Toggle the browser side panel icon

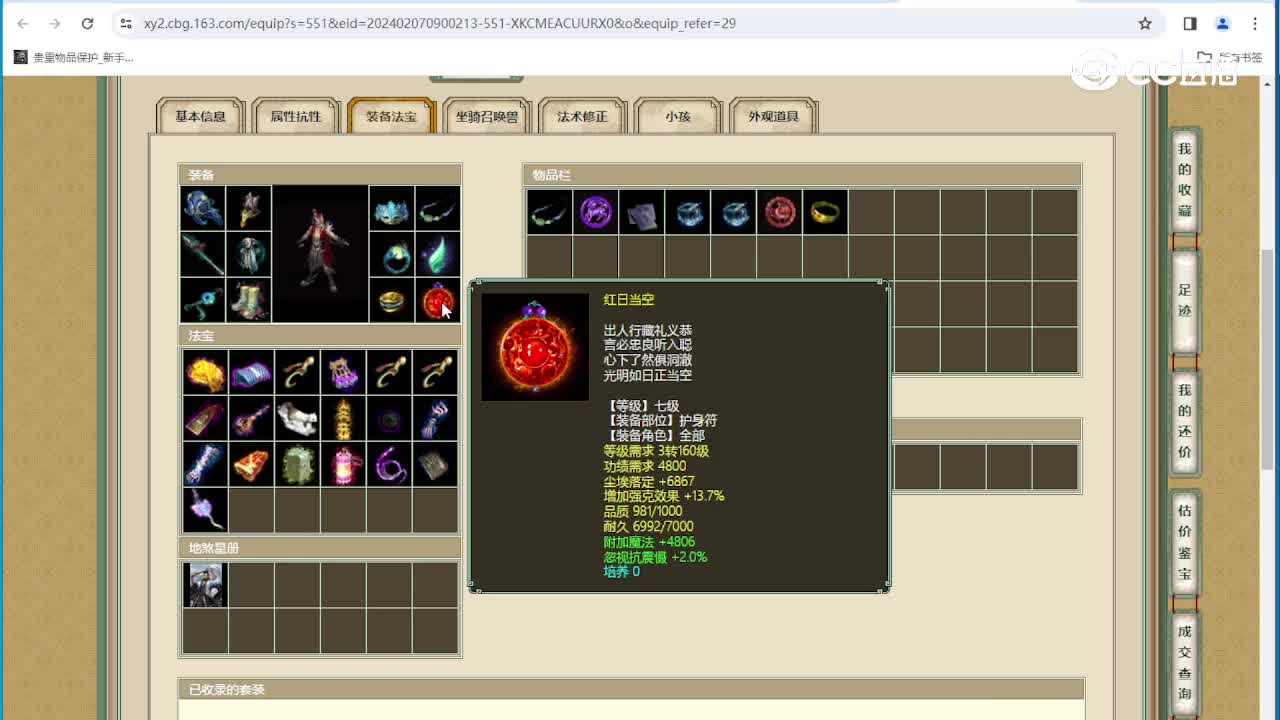point(1190,23)
